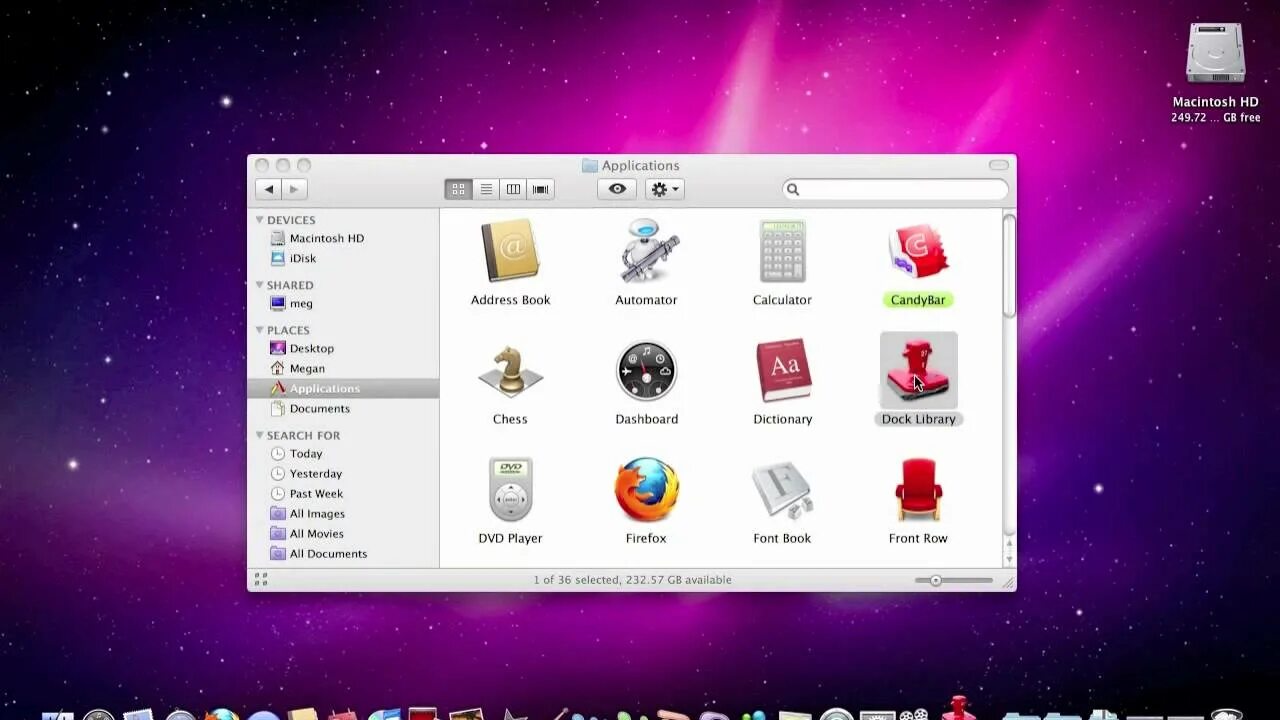1280x720 pixels.
Task: Click the Macintosh HD drive on desktop
Action: tap(1215, 52)
